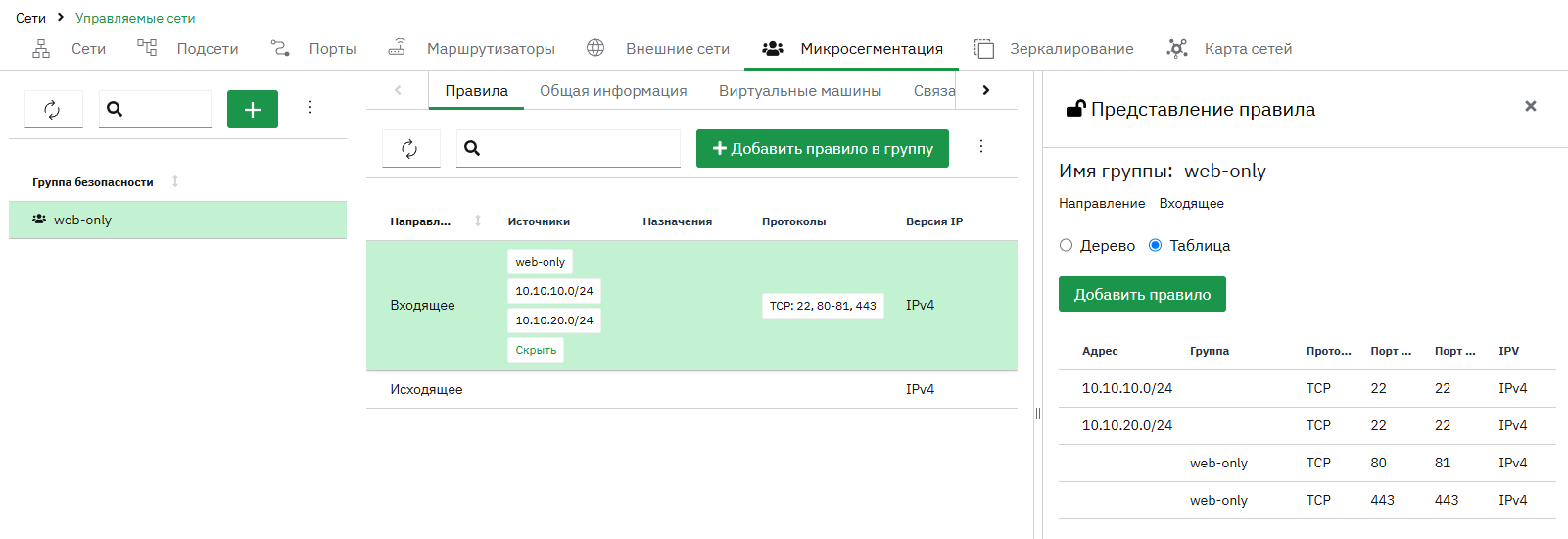This screenshot has width=1568, height=539.
Task: Refresh the security groups list
Action: pos(53,109)
